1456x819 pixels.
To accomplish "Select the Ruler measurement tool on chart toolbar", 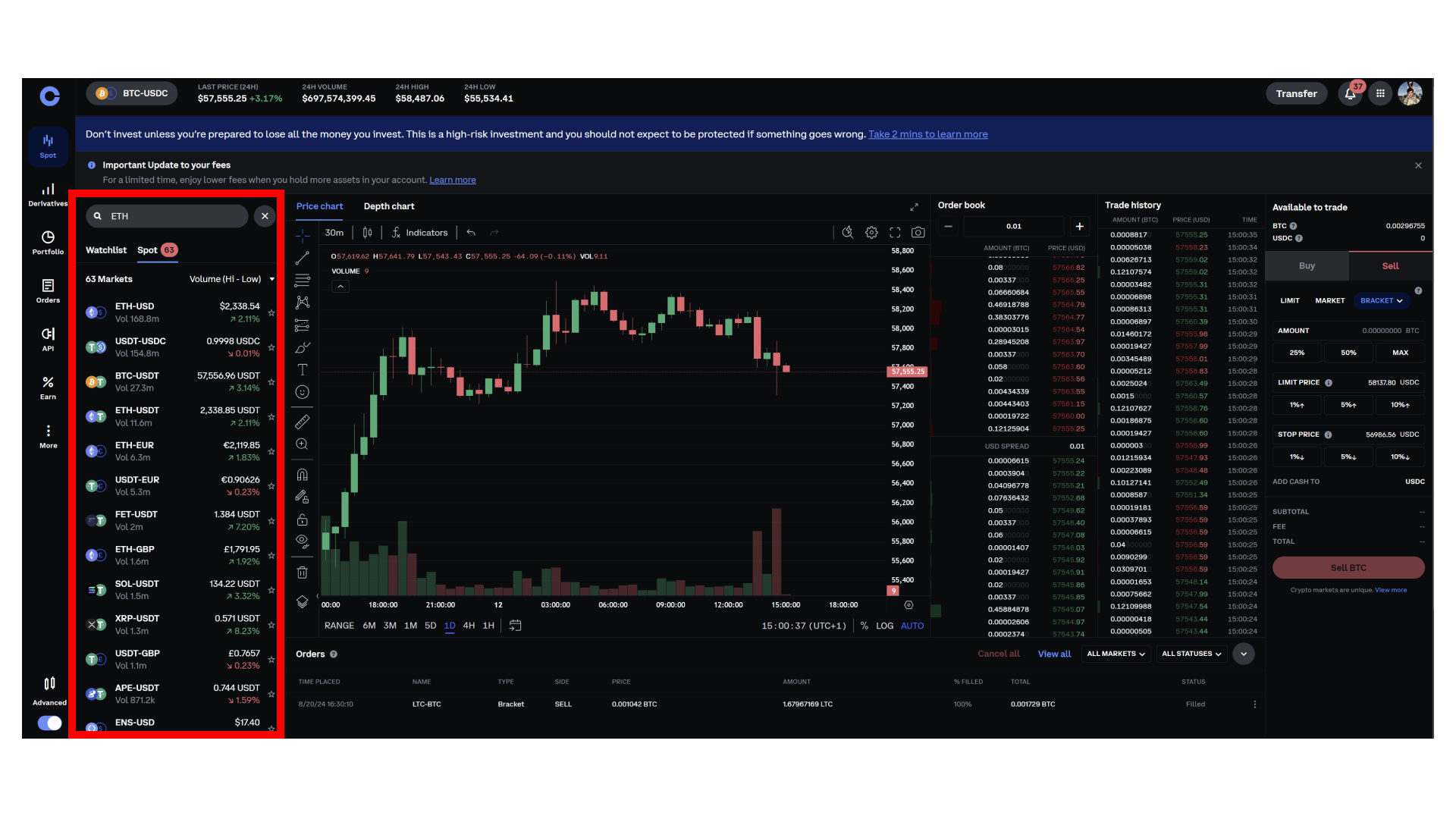I will [x=302, y=421].
